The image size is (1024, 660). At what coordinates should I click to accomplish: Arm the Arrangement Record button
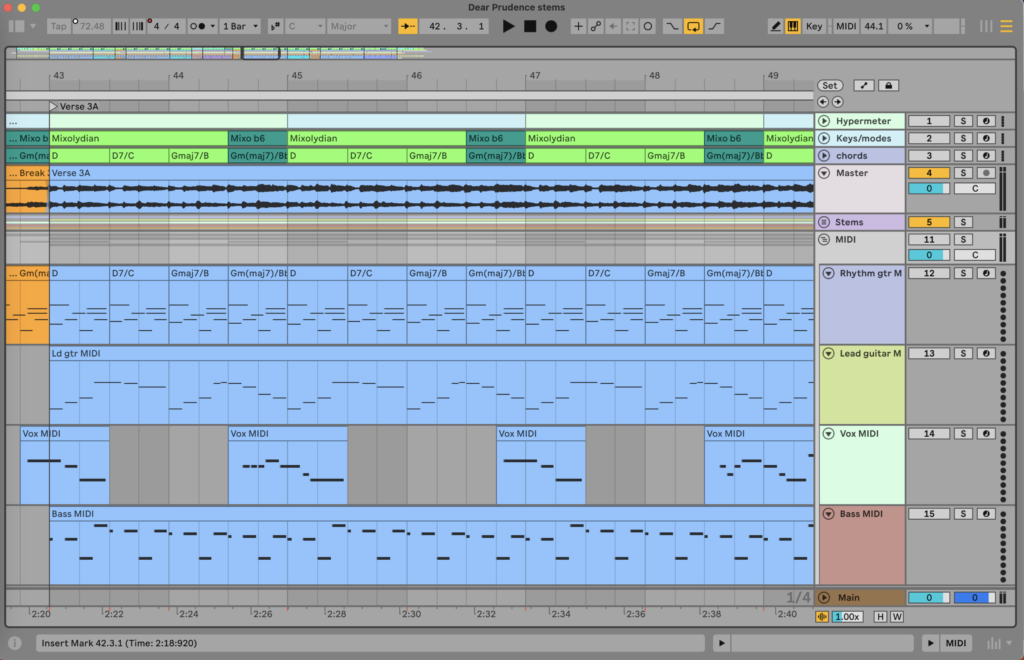tap(551, 26)
